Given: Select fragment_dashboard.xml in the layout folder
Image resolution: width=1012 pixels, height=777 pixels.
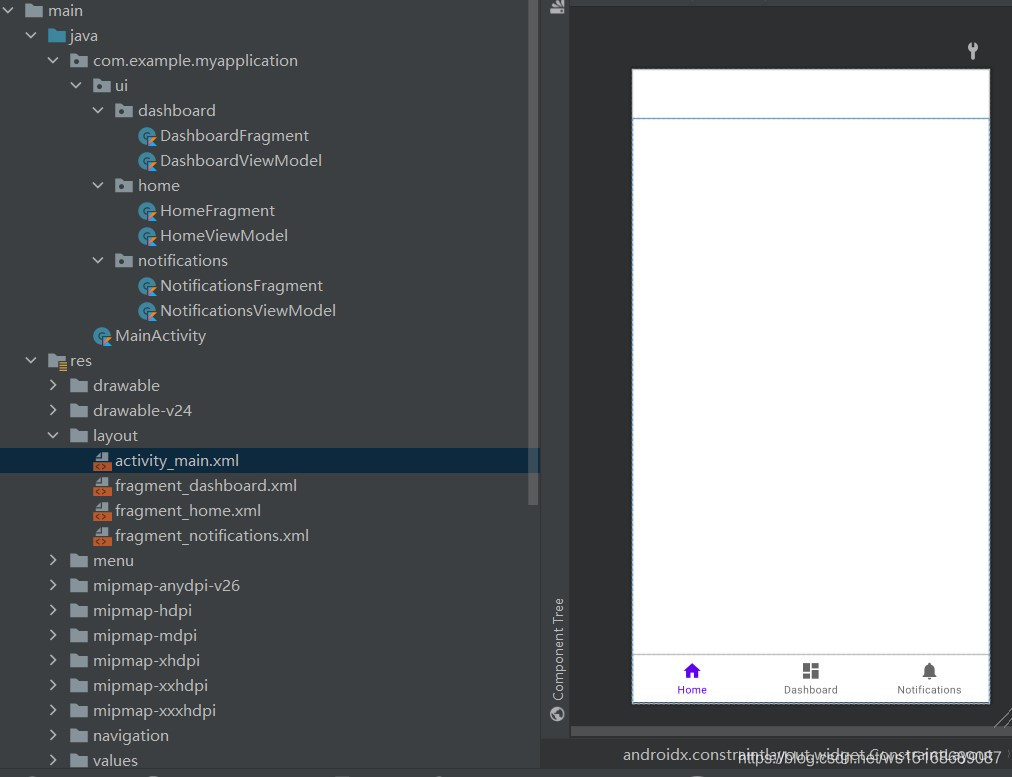Looking at the screenshot, I should tap(206, 485).
